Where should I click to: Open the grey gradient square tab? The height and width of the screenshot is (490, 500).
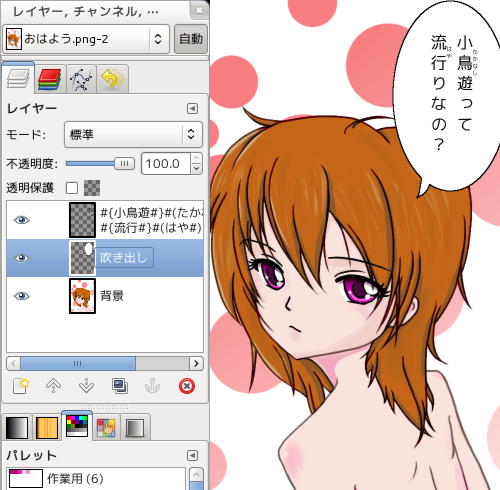pyautogui.click(x=135, y=427)
